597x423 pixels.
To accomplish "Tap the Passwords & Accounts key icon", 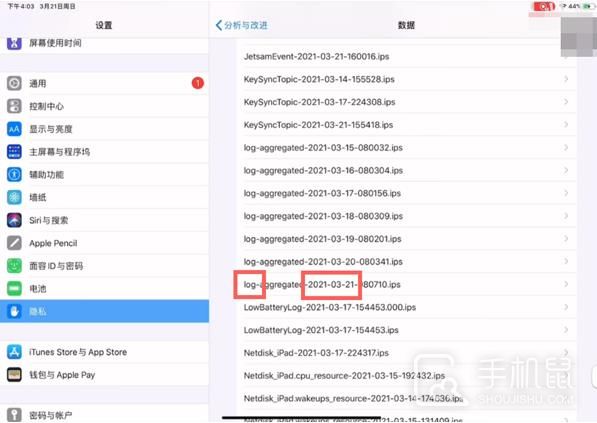I will click(14, 415).
